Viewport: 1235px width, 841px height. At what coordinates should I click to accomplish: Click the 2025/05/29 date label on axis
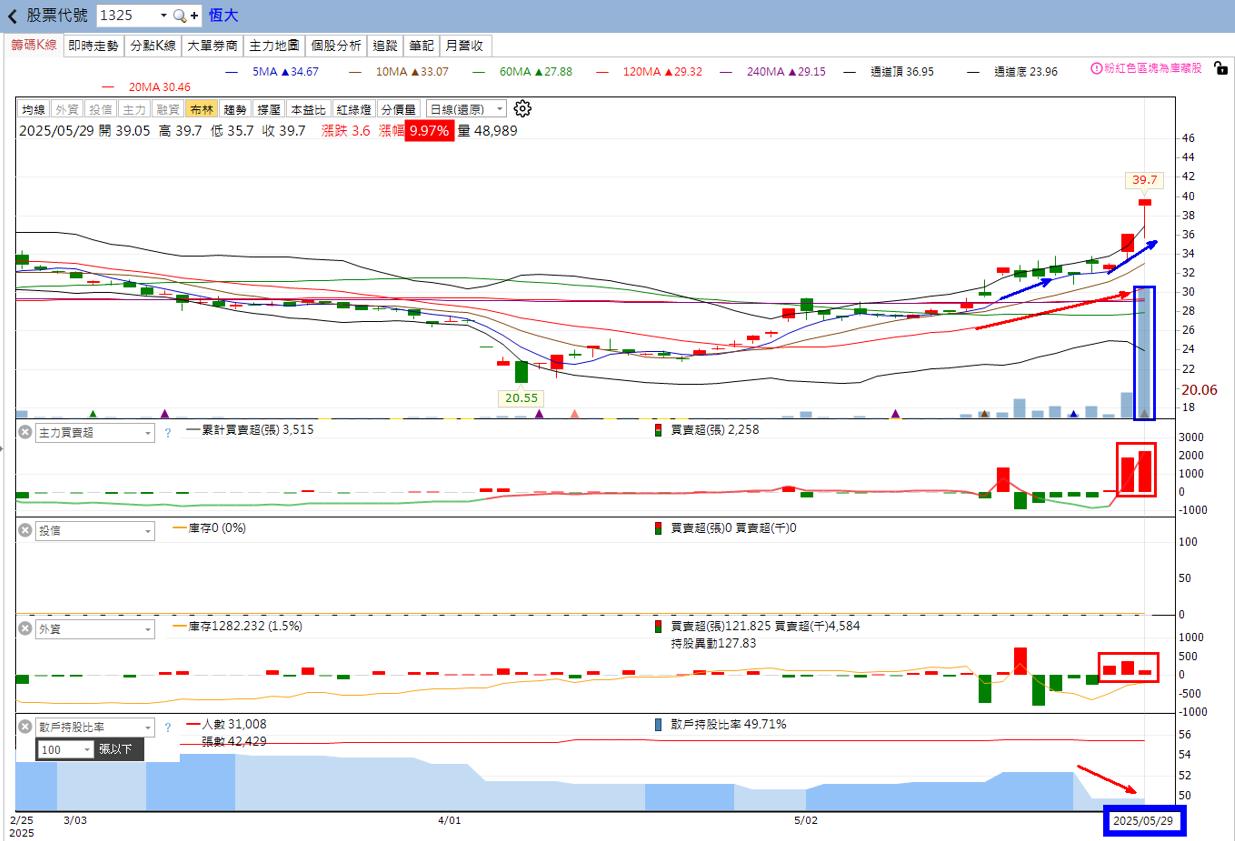pyautogui.click(x=1145, y=820)
